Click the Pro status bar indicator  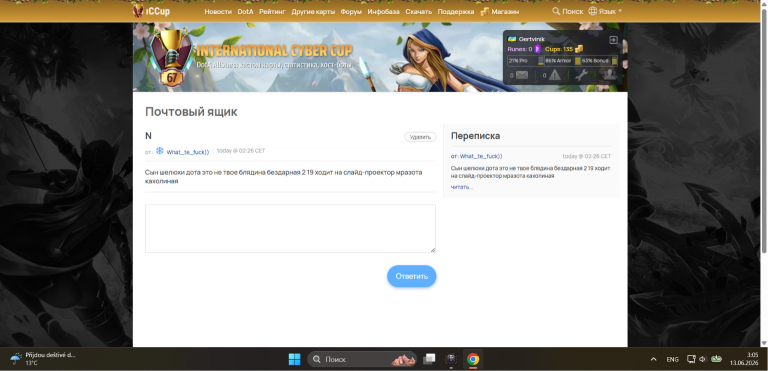point(526,61)
